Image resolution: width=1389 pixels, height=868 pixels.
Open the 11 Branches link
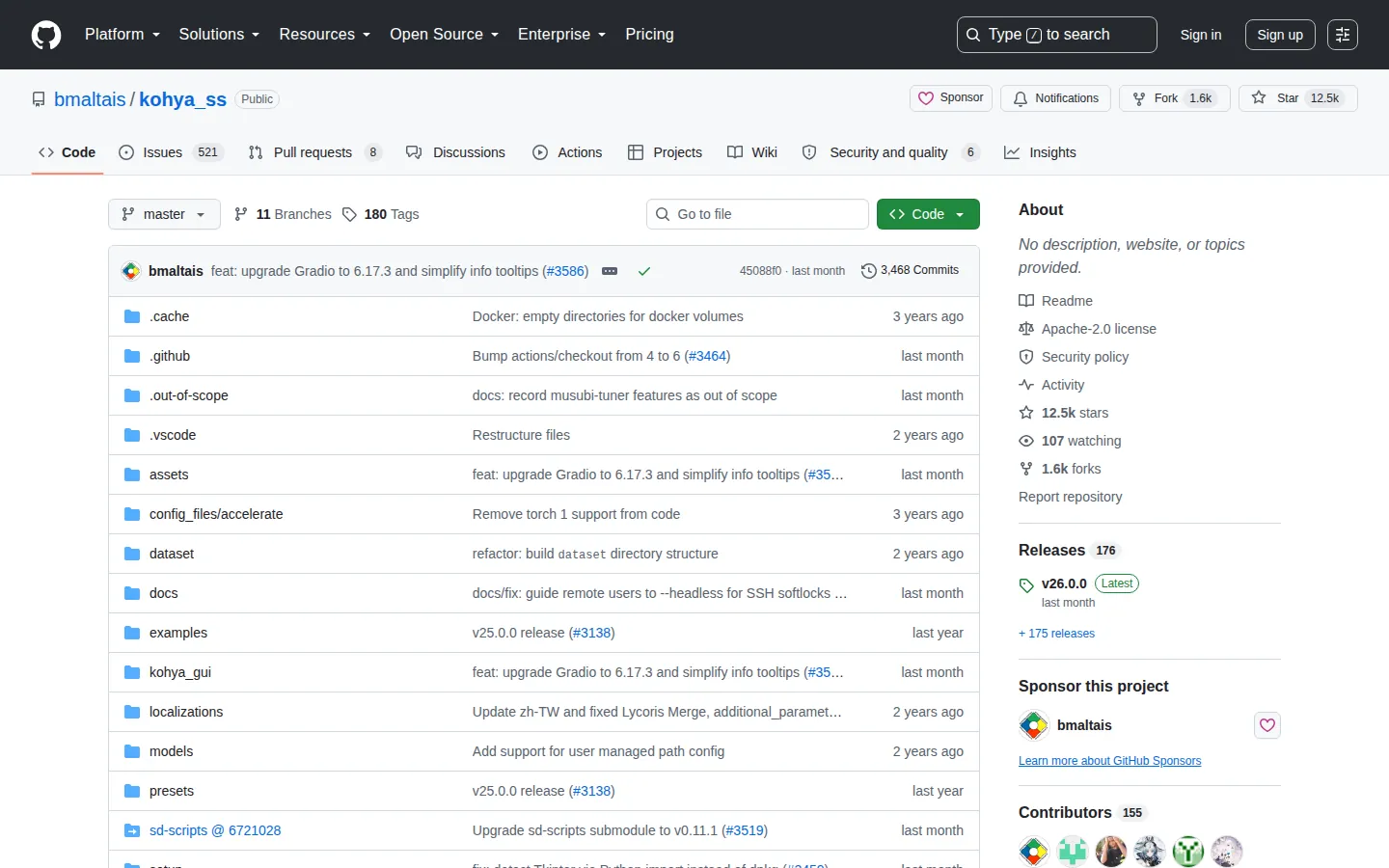(x=283, y=214)
